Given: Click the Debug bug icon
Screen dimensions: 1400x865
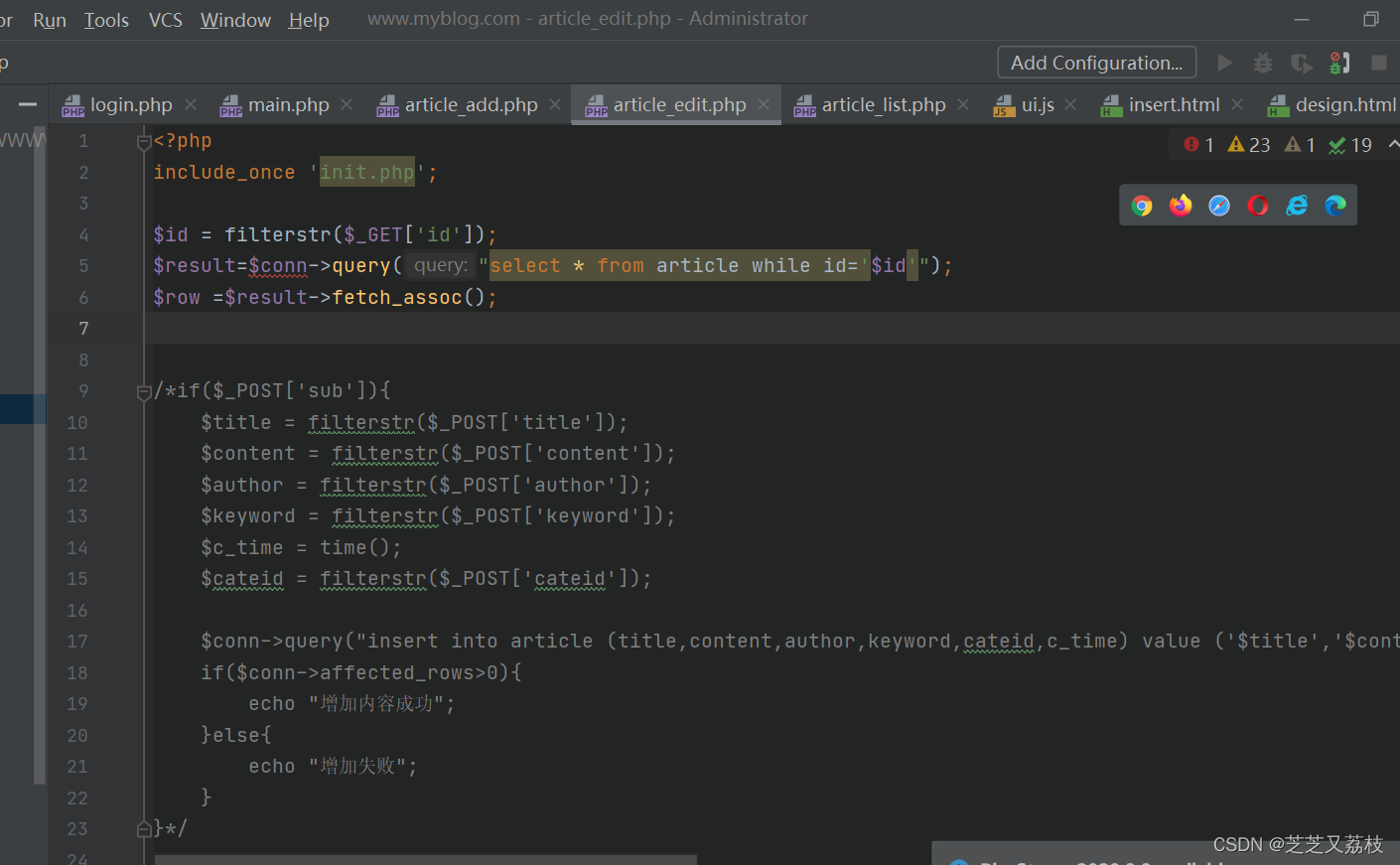Looking at the screenshot, I should 1263,63.
